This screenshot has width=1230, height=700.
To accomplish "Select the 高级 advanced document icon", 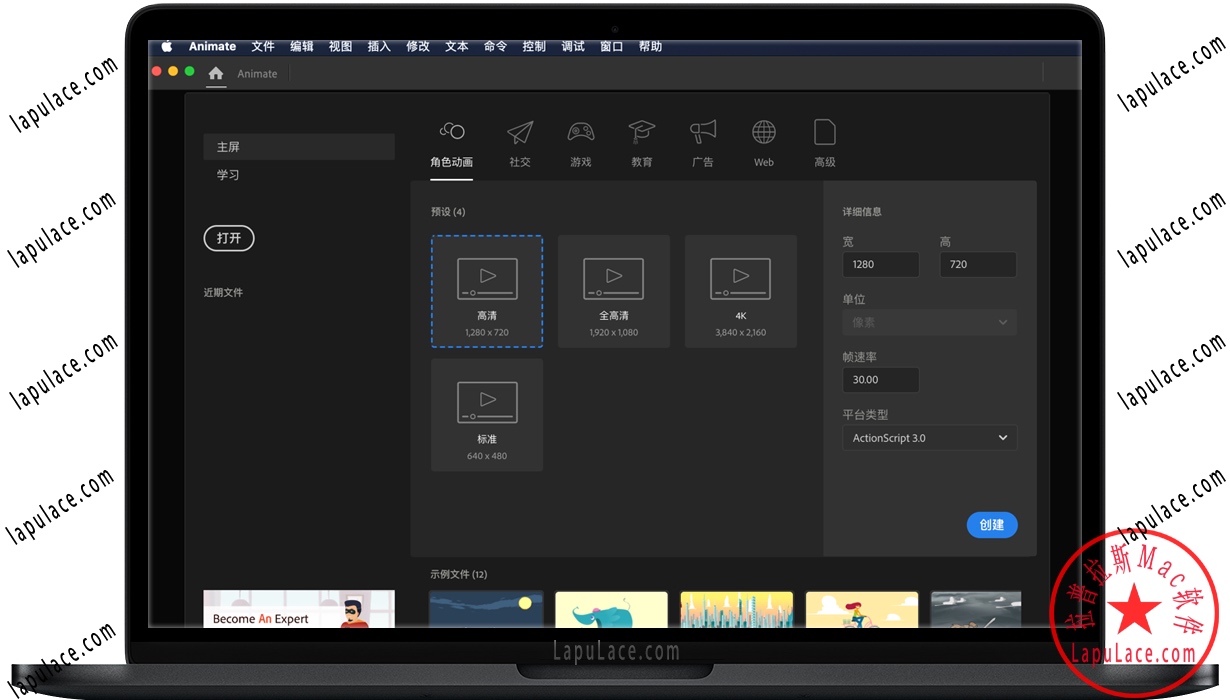I will [x=824, y=135].
